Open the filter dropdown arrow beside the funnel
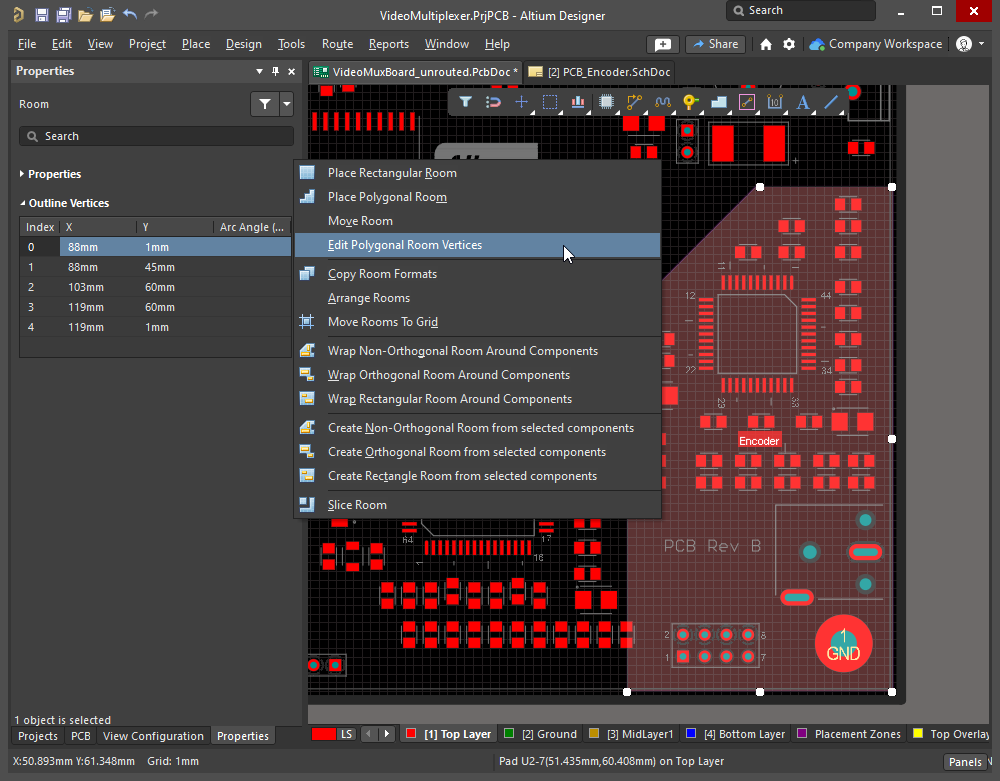Viewport: 1000px width, 781px height. tap(286, 104)
